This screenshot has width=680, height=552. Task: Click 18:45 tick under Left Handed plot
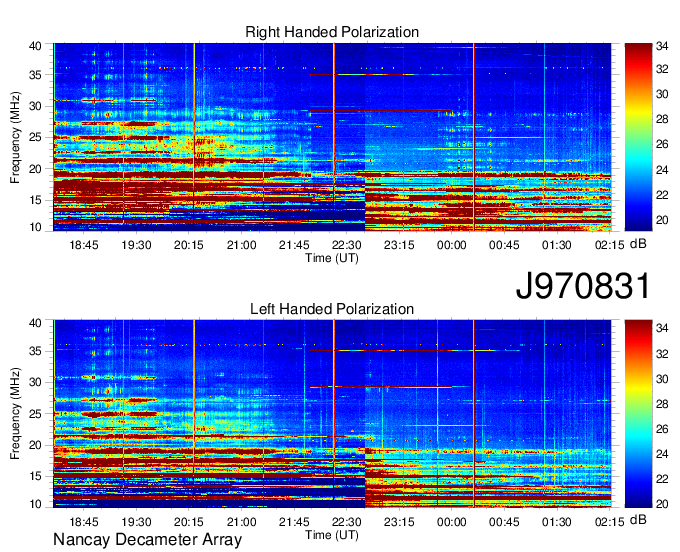(x=84, y=523)
